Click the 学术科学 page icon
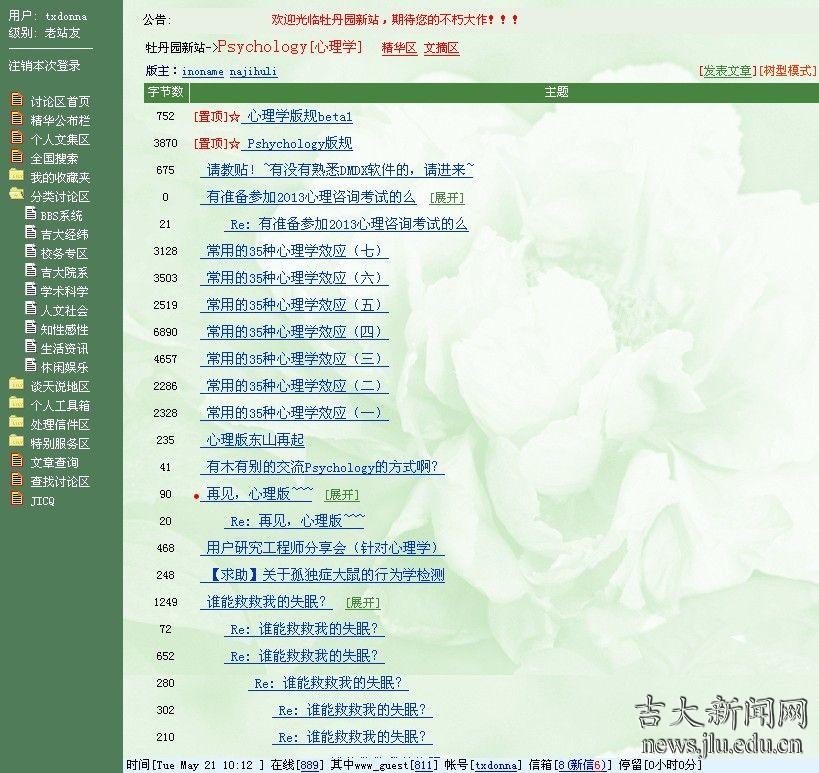 click(x=30, y=291)
